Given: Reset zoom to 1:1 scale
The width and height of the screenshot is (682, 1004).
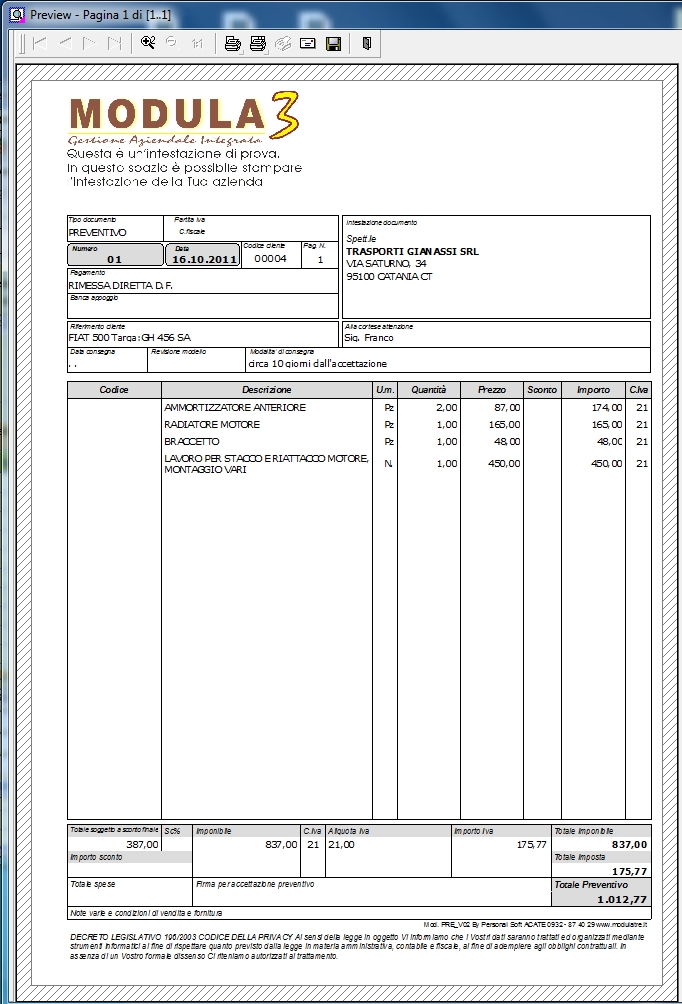Looking at the screenshot, I should pyautogui.click(x=197, y=44).
